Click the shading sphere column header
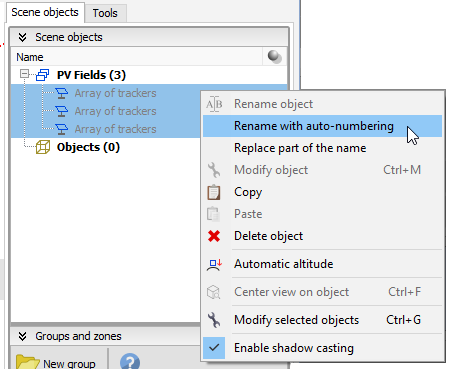449x369 pixels. [275, 56]
